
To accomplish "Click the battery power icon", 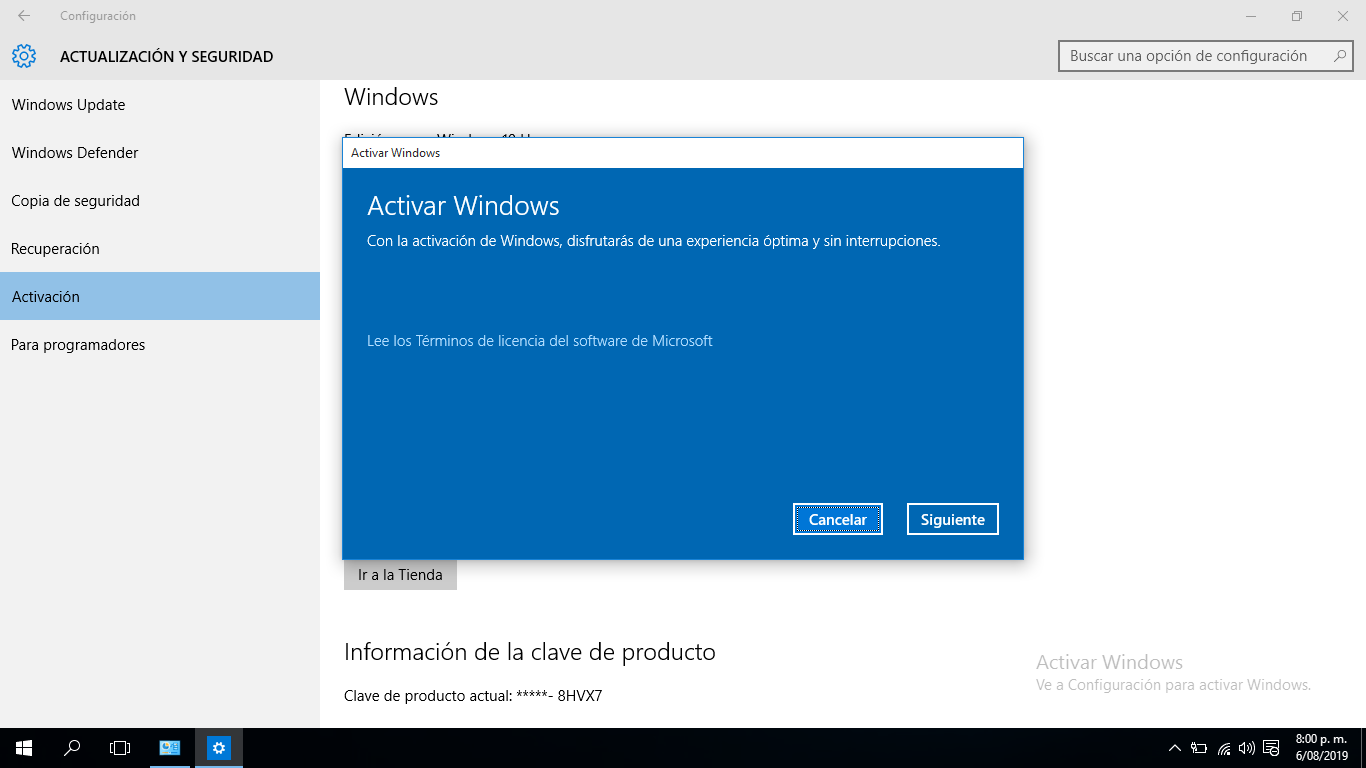I will pos(1199,748).
